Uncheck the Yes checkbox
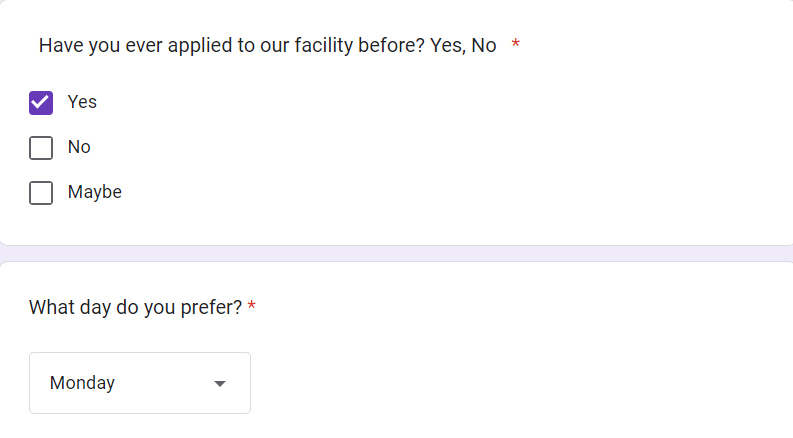793x438 pixels. click(41, 102)
